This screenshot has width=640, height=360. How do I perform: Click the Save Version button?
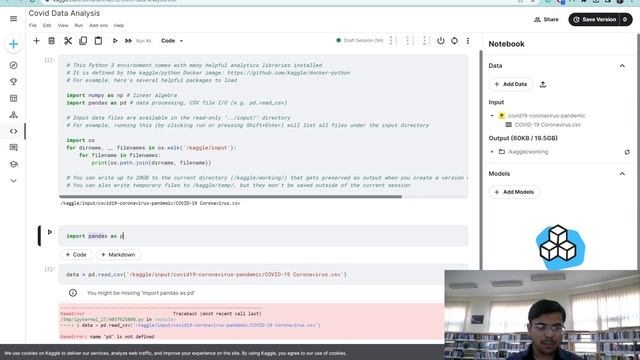point(594,20)
